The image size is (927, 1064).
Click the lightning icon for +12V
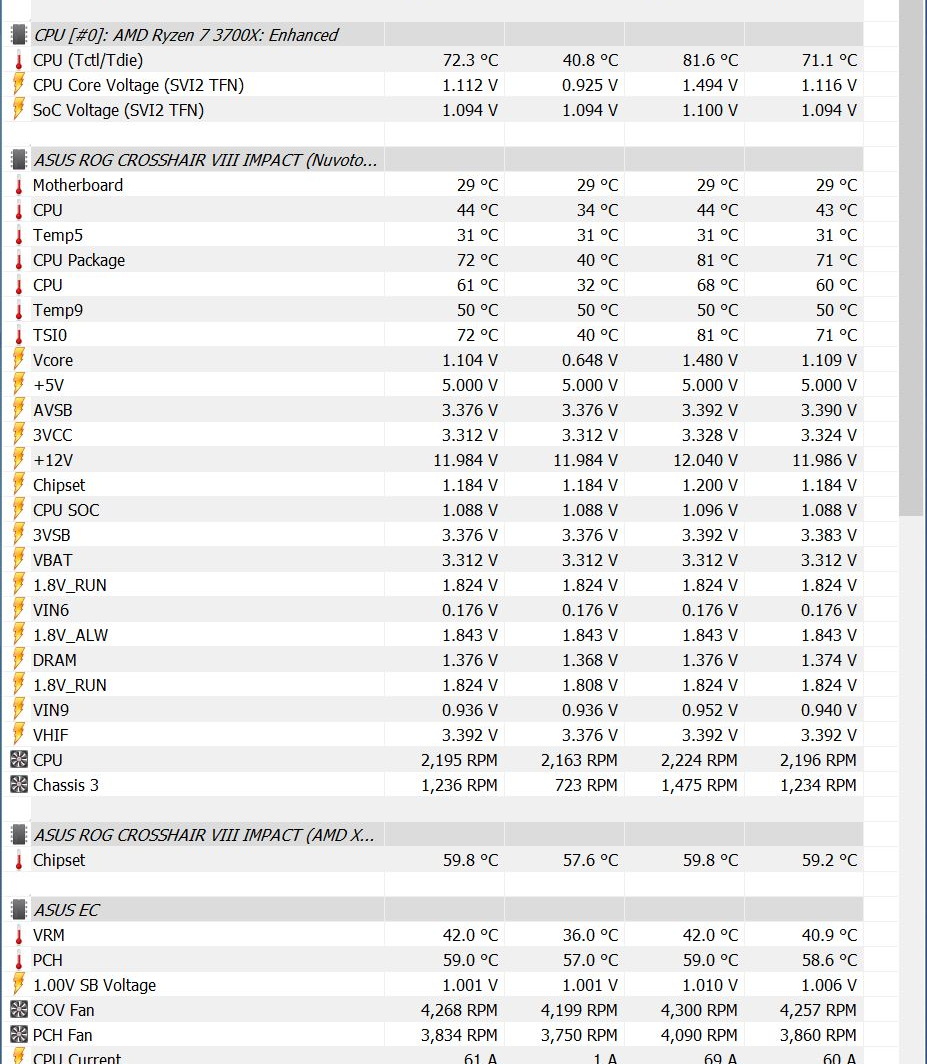coord(19,460)
